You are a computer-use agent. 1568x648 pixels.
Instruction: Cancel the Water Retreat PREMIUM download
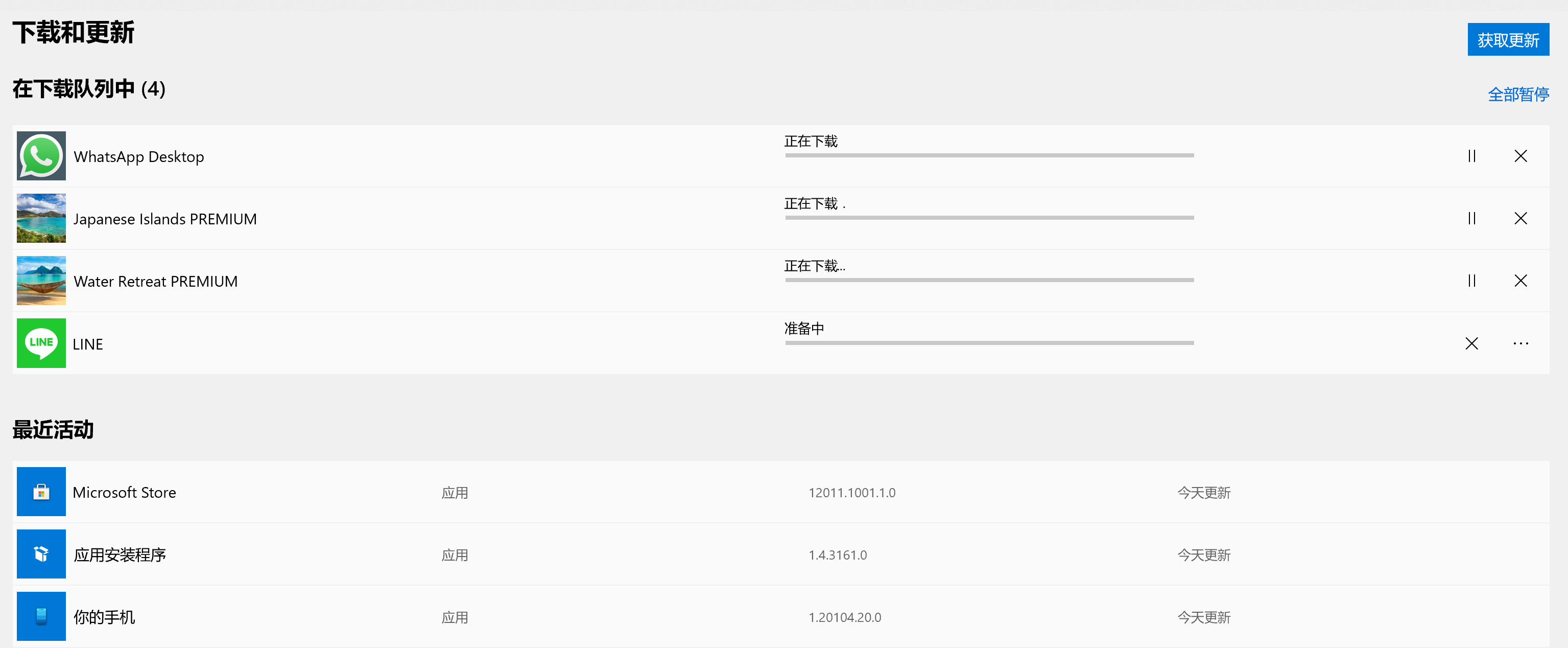click(x=1520, y=281)
